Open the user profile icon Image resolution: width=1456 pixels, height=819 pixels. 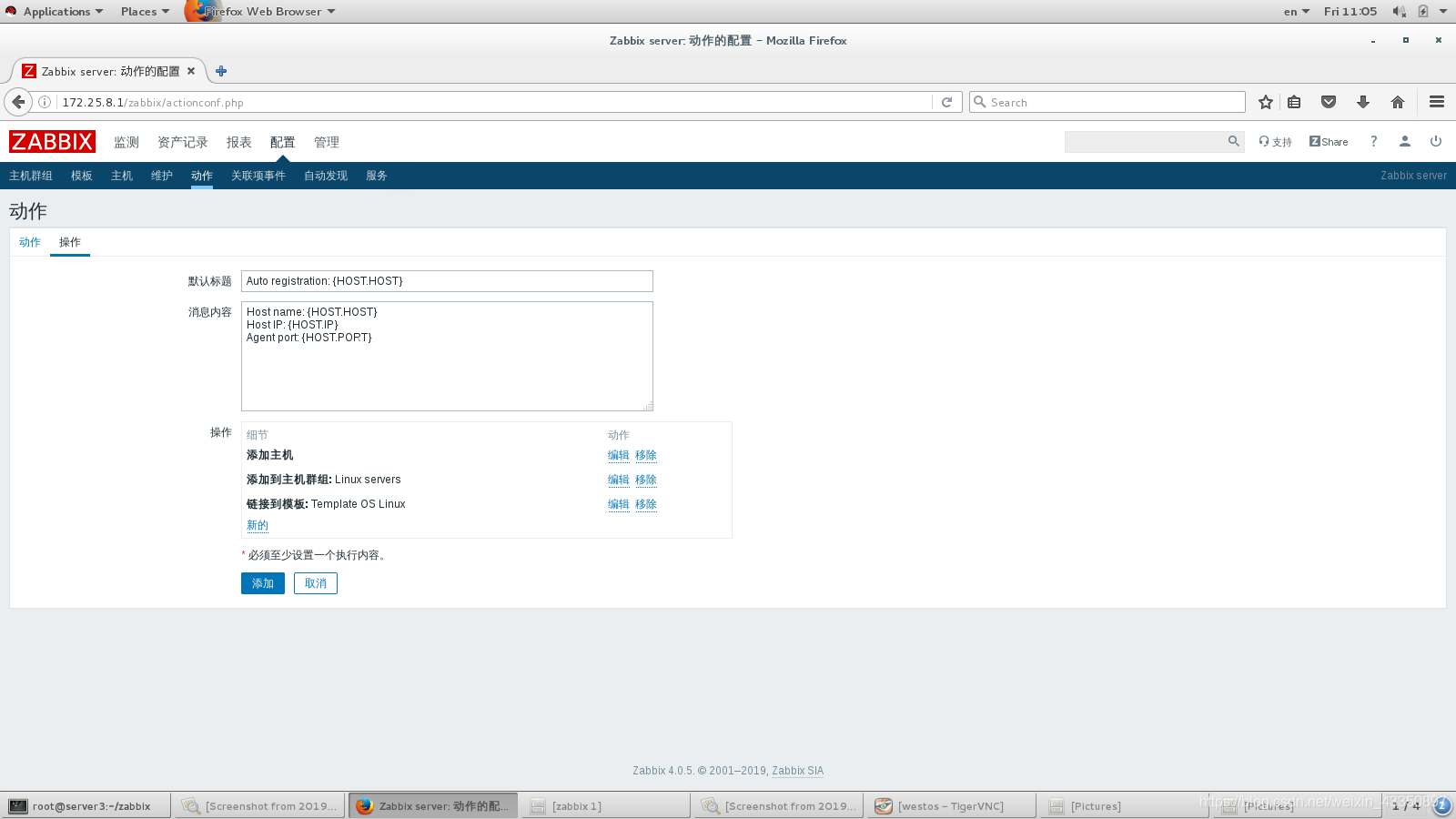(x=1405, y=141)
